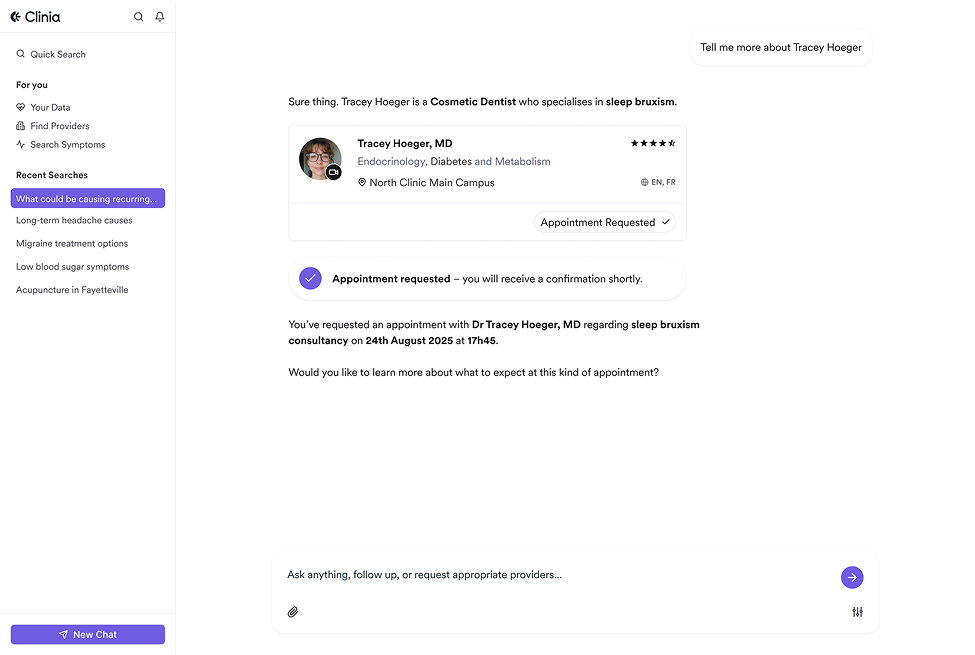Click the location pin for North Clinic
Image resolution: width=975 pixels, height=655 pixels.
[362, 183]
